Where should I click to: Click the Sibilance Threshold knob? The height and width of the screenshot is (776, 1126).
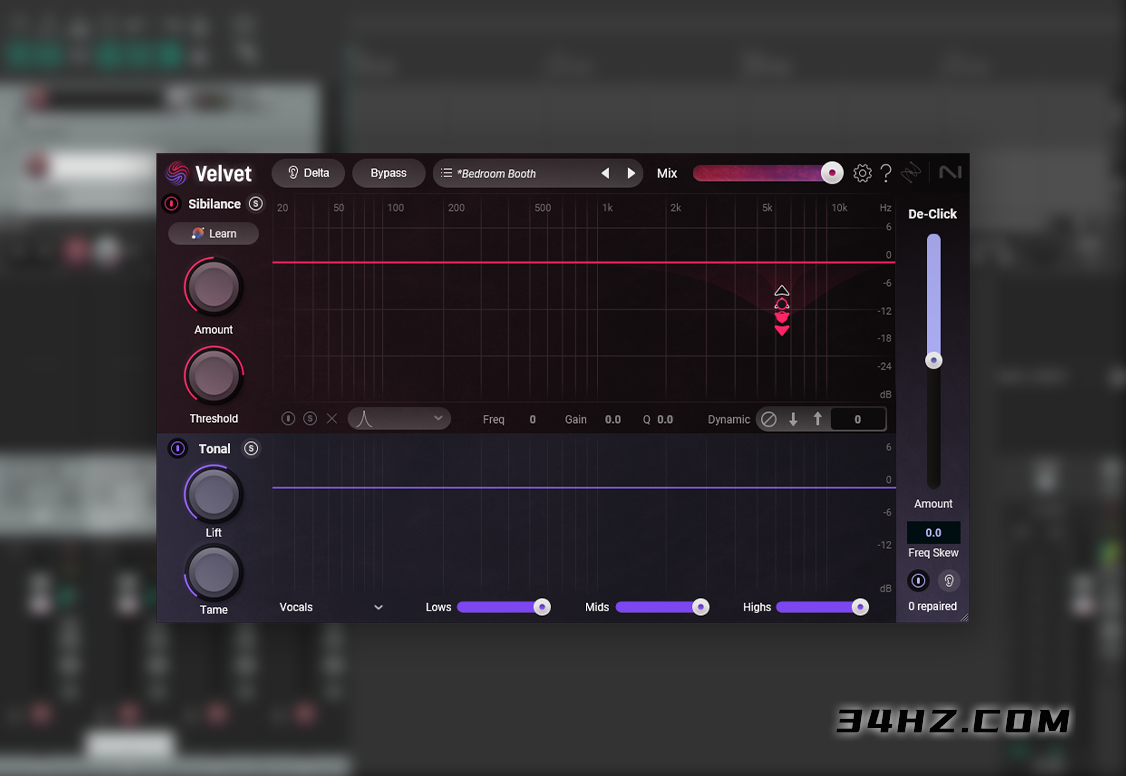[x=213, y=376]
